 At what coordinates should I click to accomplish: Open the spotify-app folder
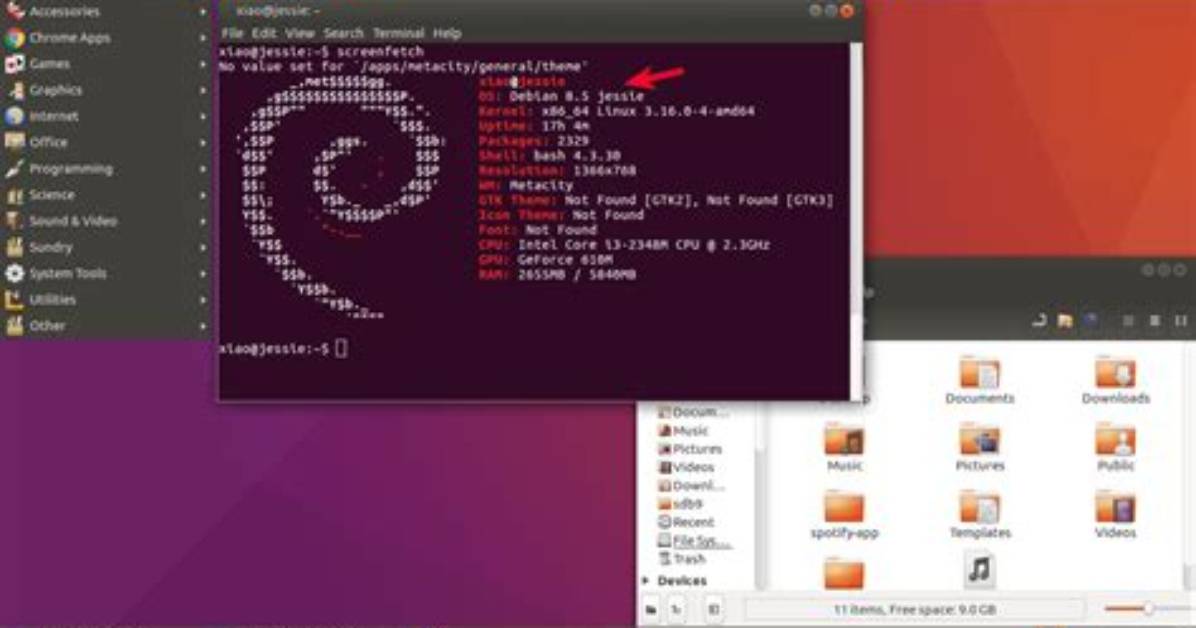[x=844, y=515]
